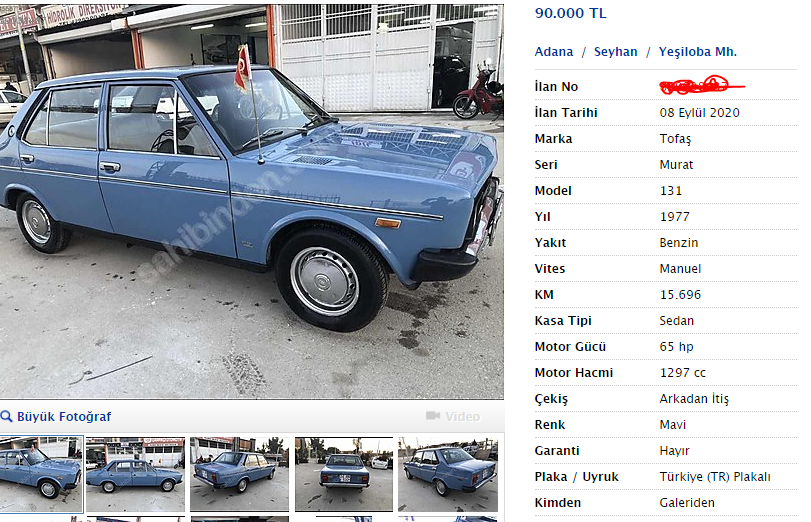Click the video camera icon
Viewport: 811px width, 522px height.
tap(433, 416)
